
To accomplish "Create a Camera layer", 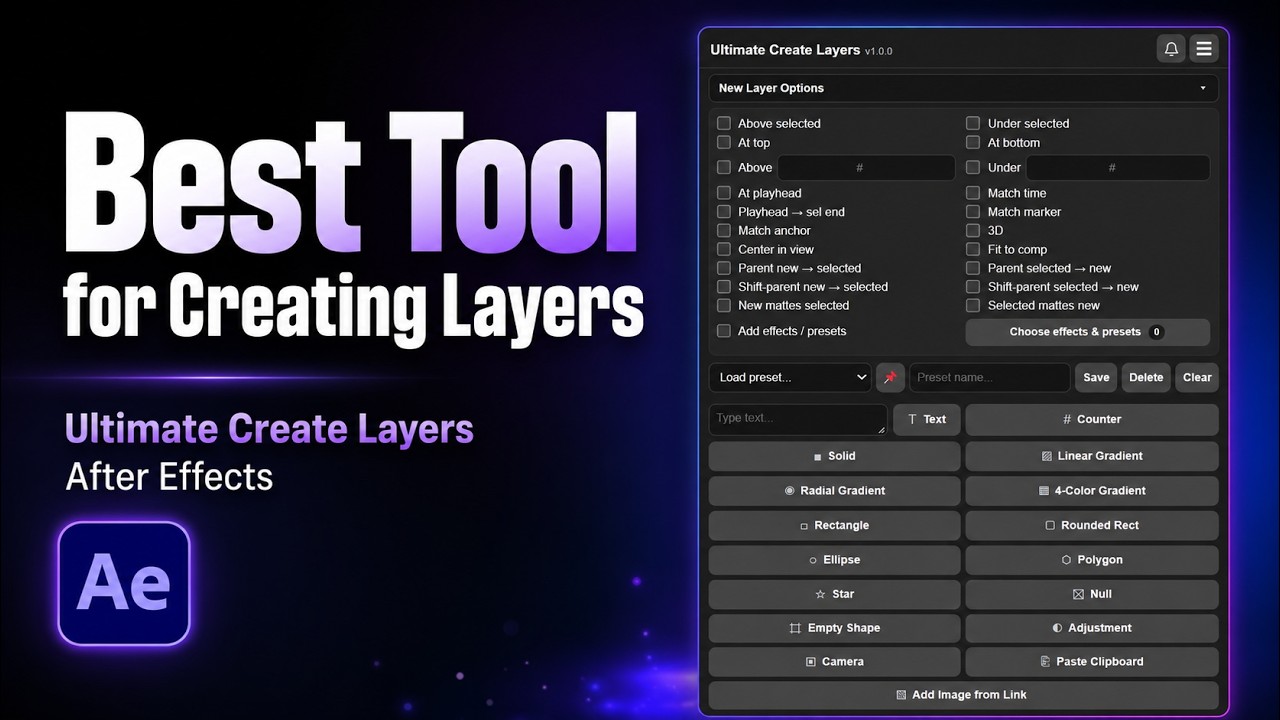I will 835,662.
